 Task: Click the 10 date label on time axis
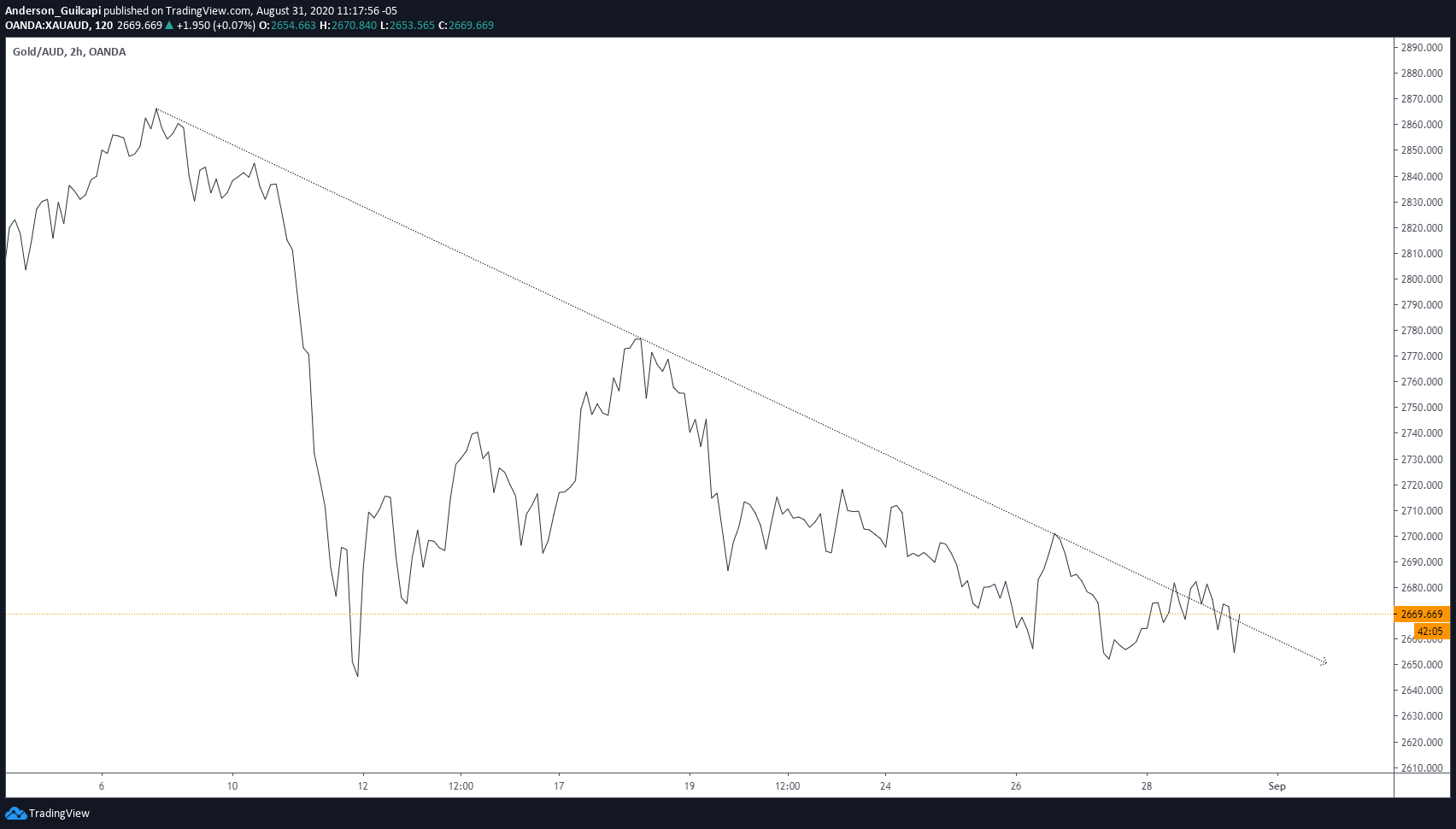click(x=232, y=785)
